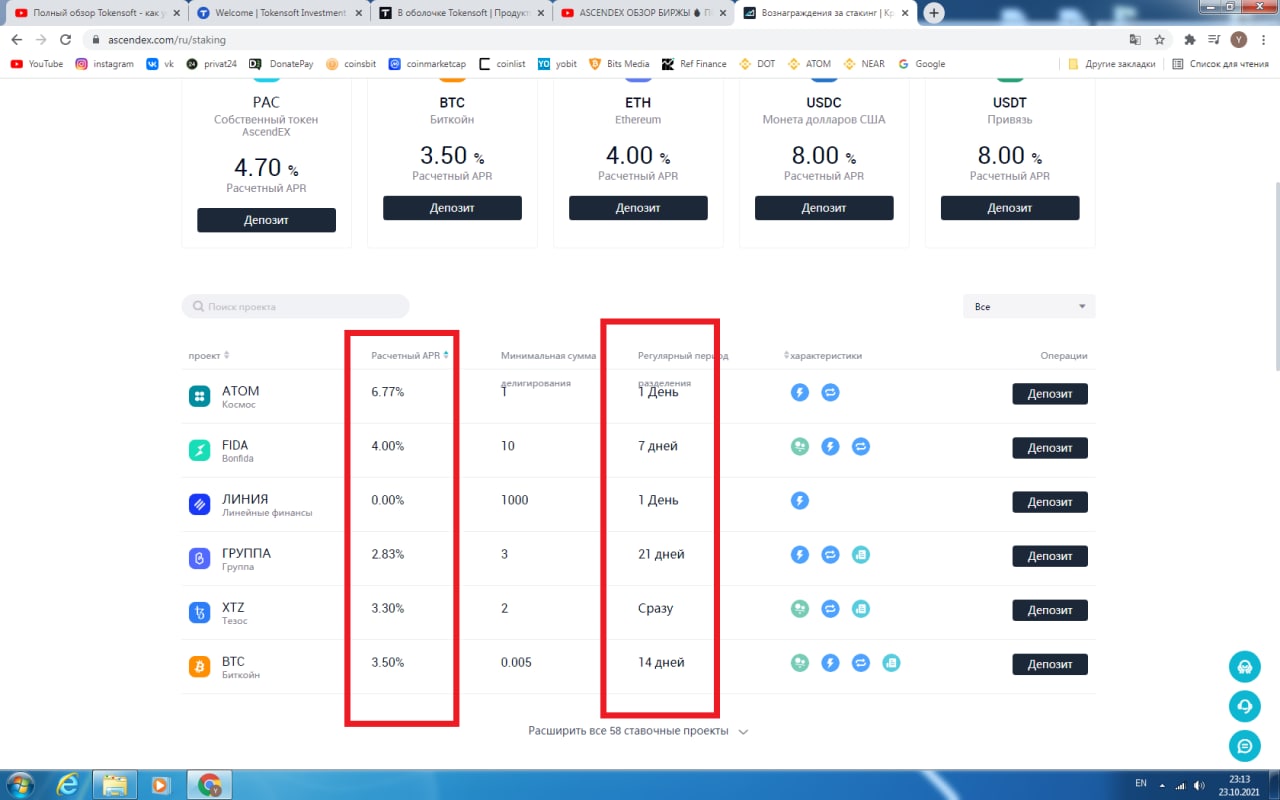
Task: Click the lightning icon in the FIDA row
Action: click(x=830, y=447)
